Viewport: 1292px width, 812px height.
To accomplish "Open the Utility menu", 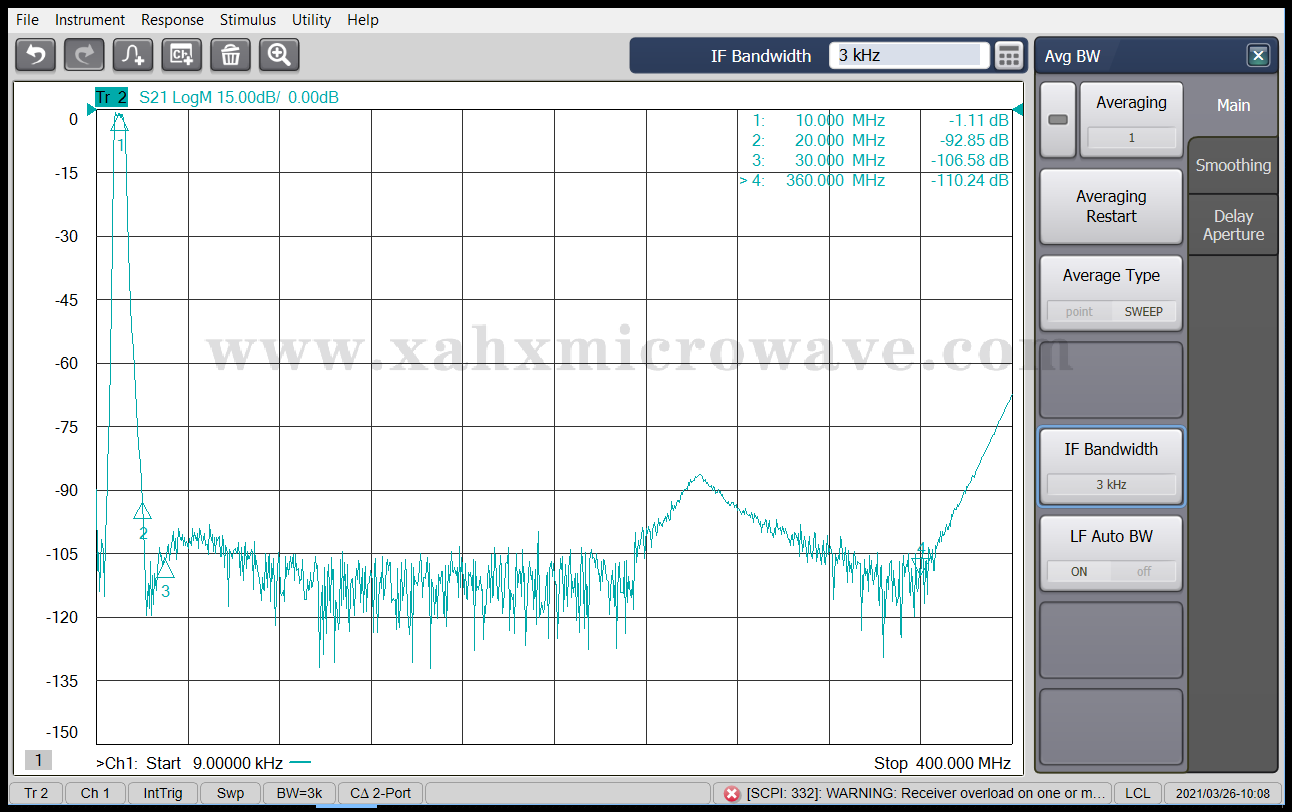I will coord(311,20).
